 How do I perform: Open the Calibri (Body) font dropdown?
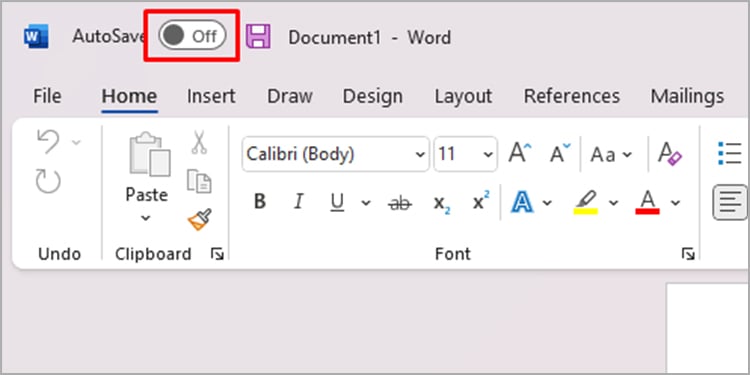pyautogui.click(x=335, y=154)
